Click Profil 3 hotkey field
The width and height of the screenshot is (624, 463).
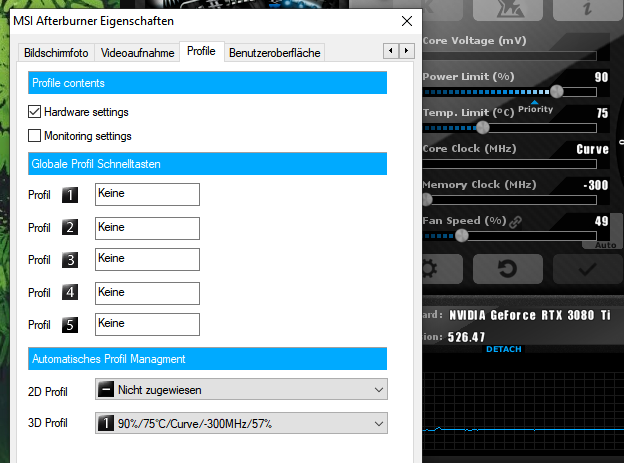147,259
